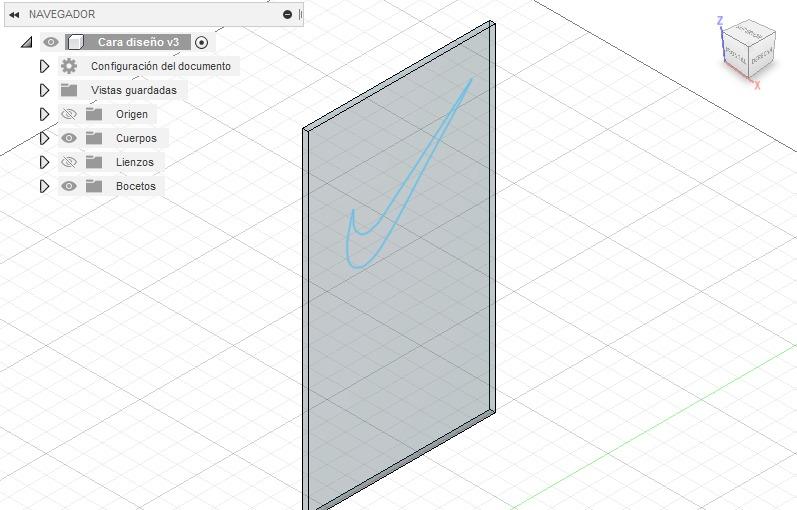Screen dimensions: 797x510
Task: Select the Cara diseño v3 component name
Action: [x=138, y=42]
